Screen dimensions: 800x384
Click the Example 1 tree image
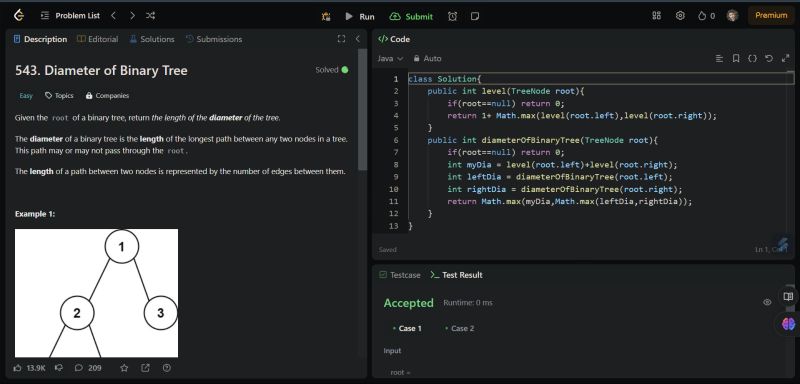point(96,293)
